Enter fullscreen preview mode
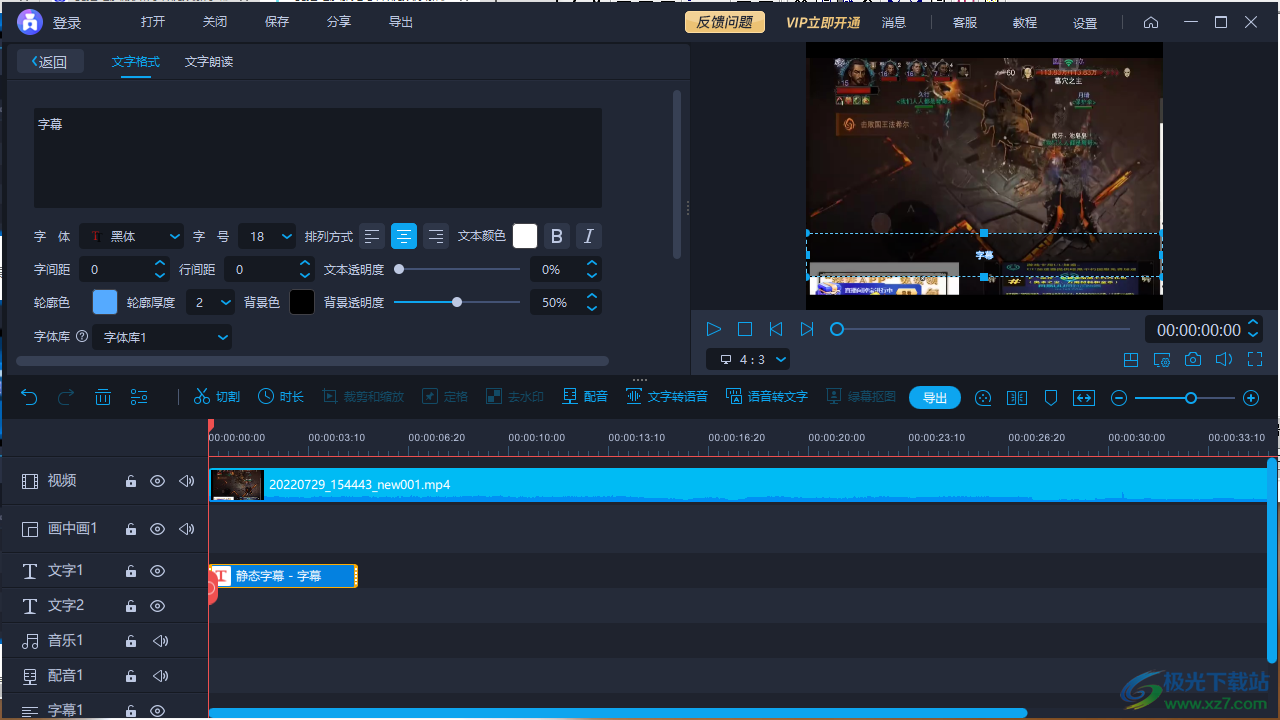The height and width of the screenshot is (720, 1280). [1255, 360]
